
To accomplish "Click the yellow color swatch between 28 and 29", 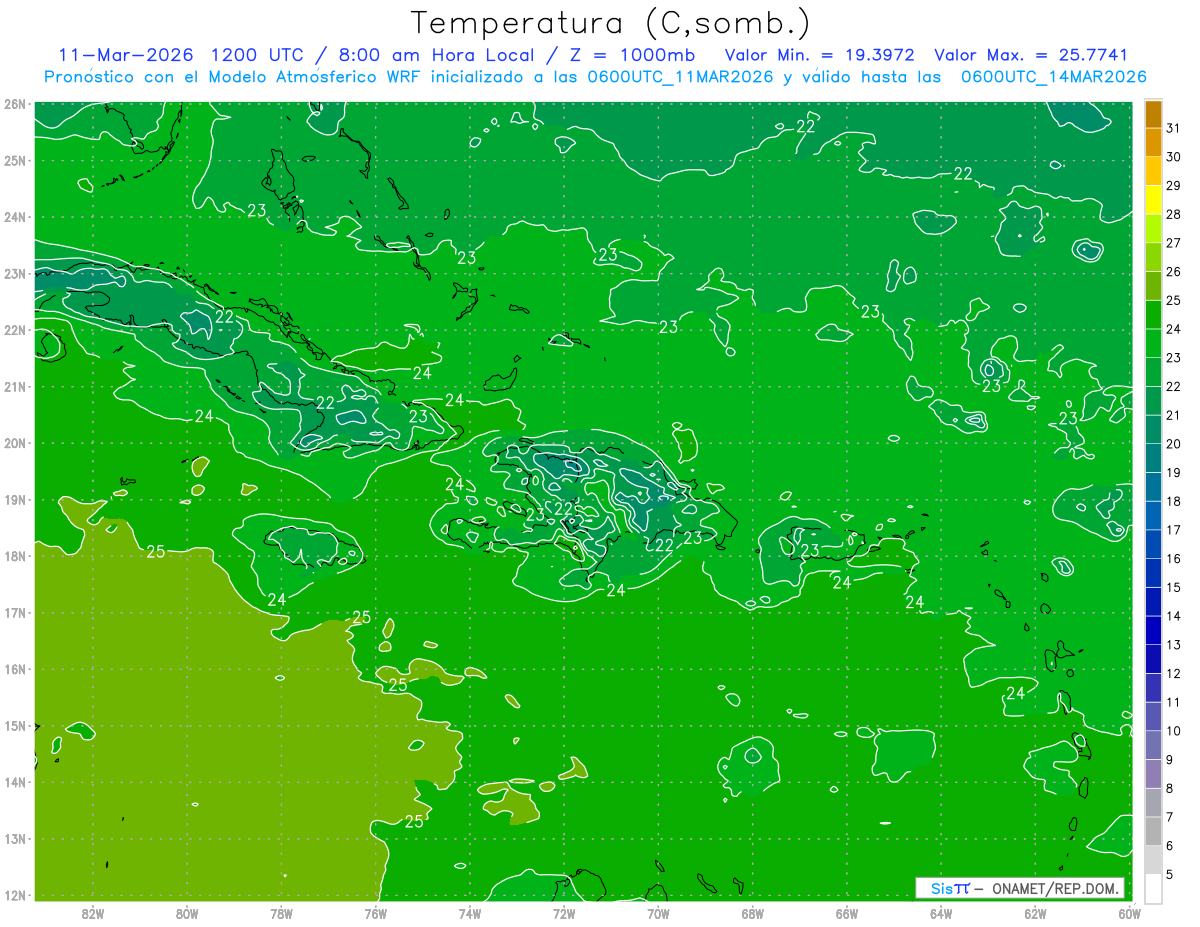I will (1153, 199).
